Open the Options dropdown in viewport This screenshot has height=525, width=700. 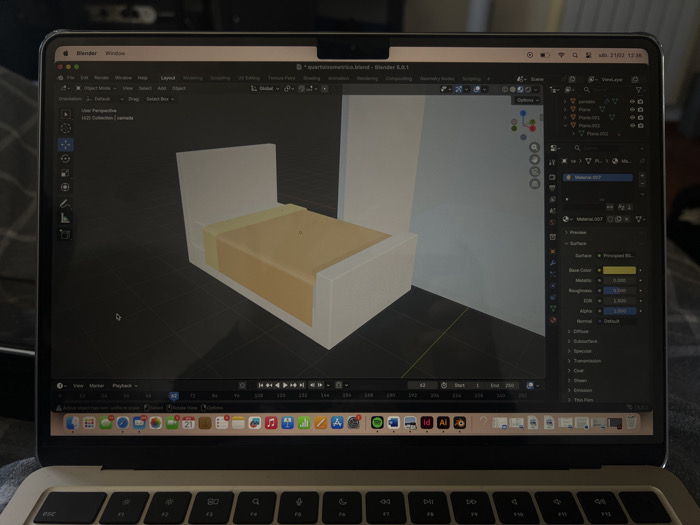click(x=527, y=100)
